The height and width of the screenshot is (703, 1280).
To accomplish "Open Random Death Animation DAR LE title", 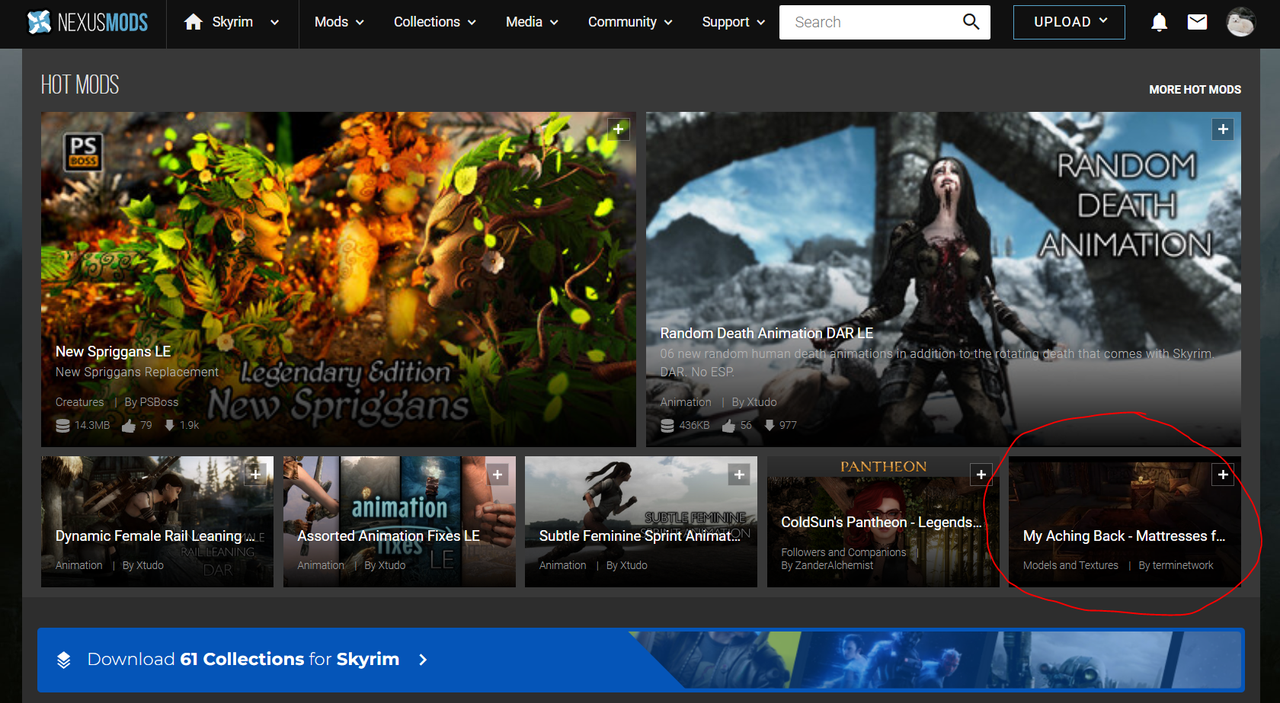I will 767,333.
